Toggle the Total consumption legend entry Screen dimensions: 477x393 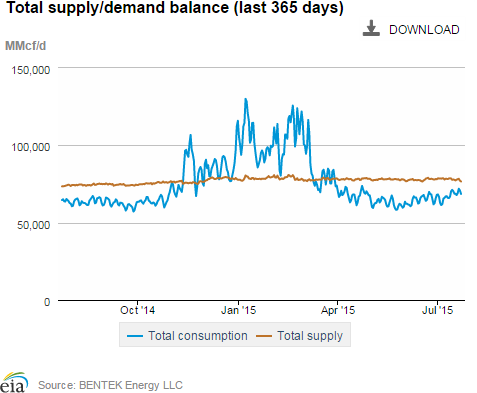pos(187,336)
